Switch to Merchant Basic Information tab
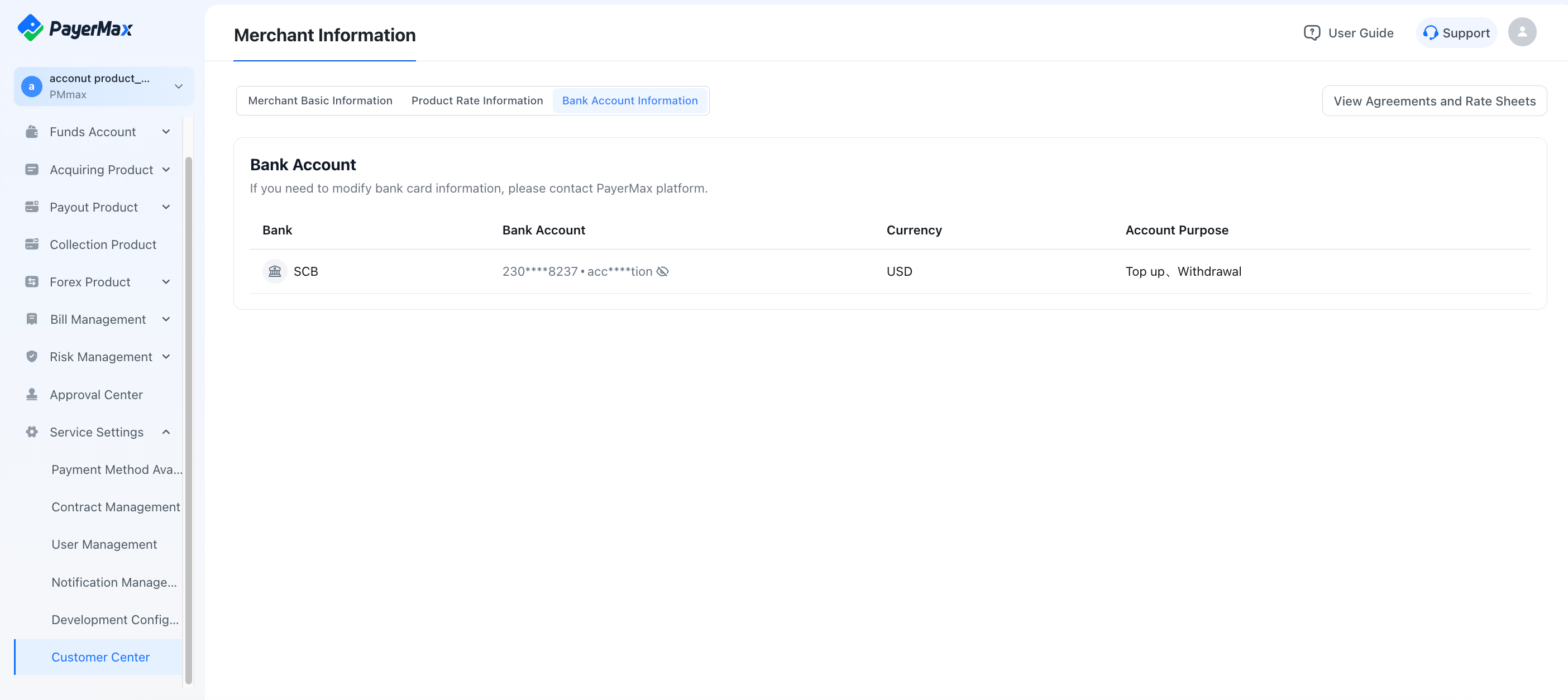1568x700 pixels. (320, 100)
